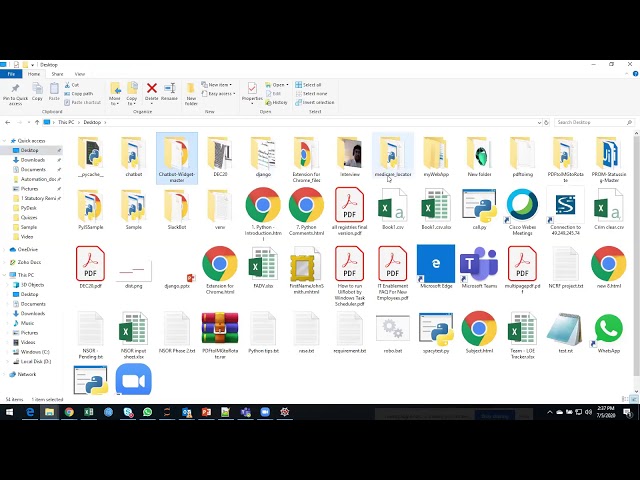This screenshot has width=640, height=480.
Task: Select the django folder
Action: (263, 158)
